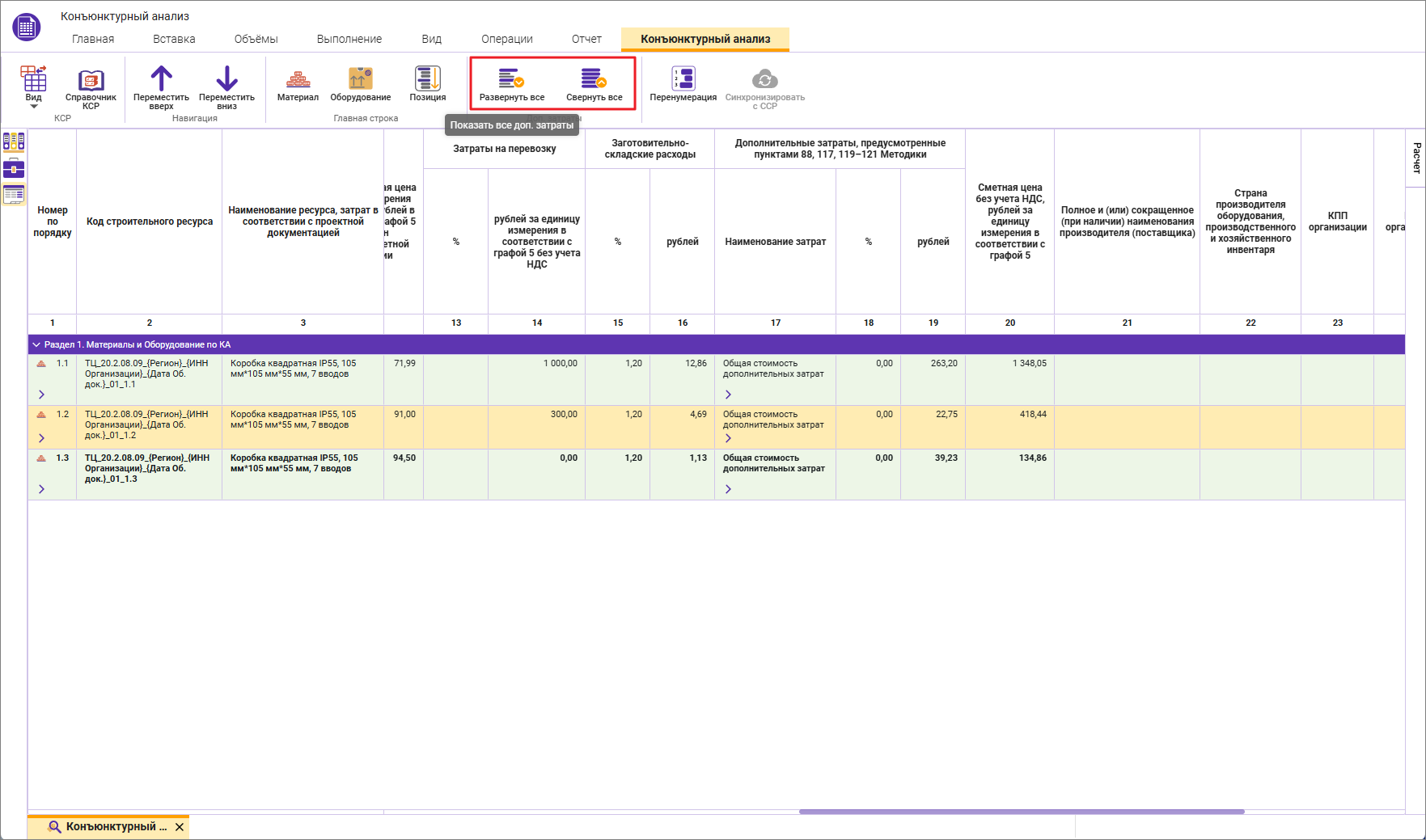Click Переместить вверх arrow icon

click(161, 79)
